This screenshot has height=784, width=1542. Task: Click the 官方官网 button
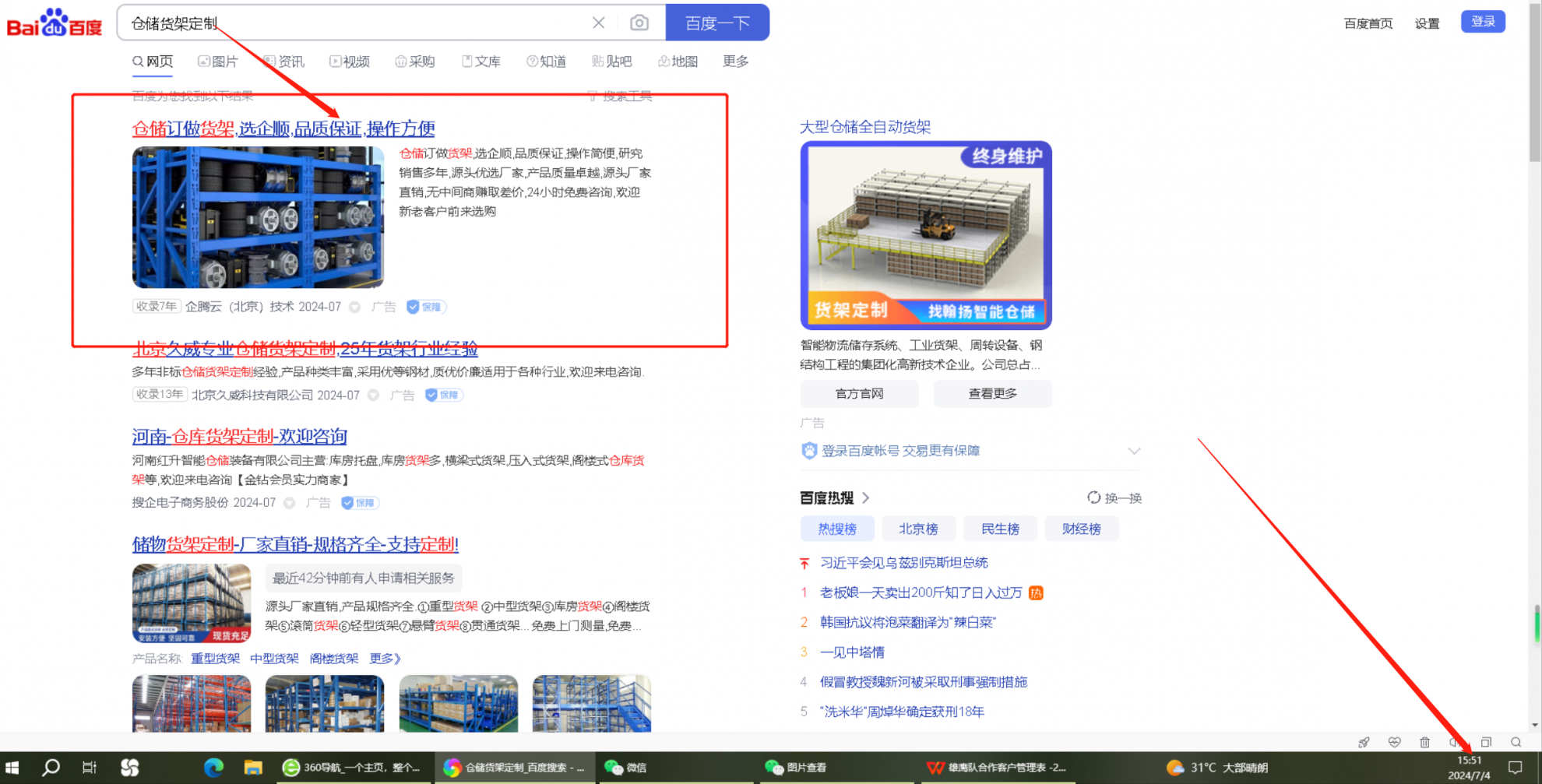click(x=859, y=394)
